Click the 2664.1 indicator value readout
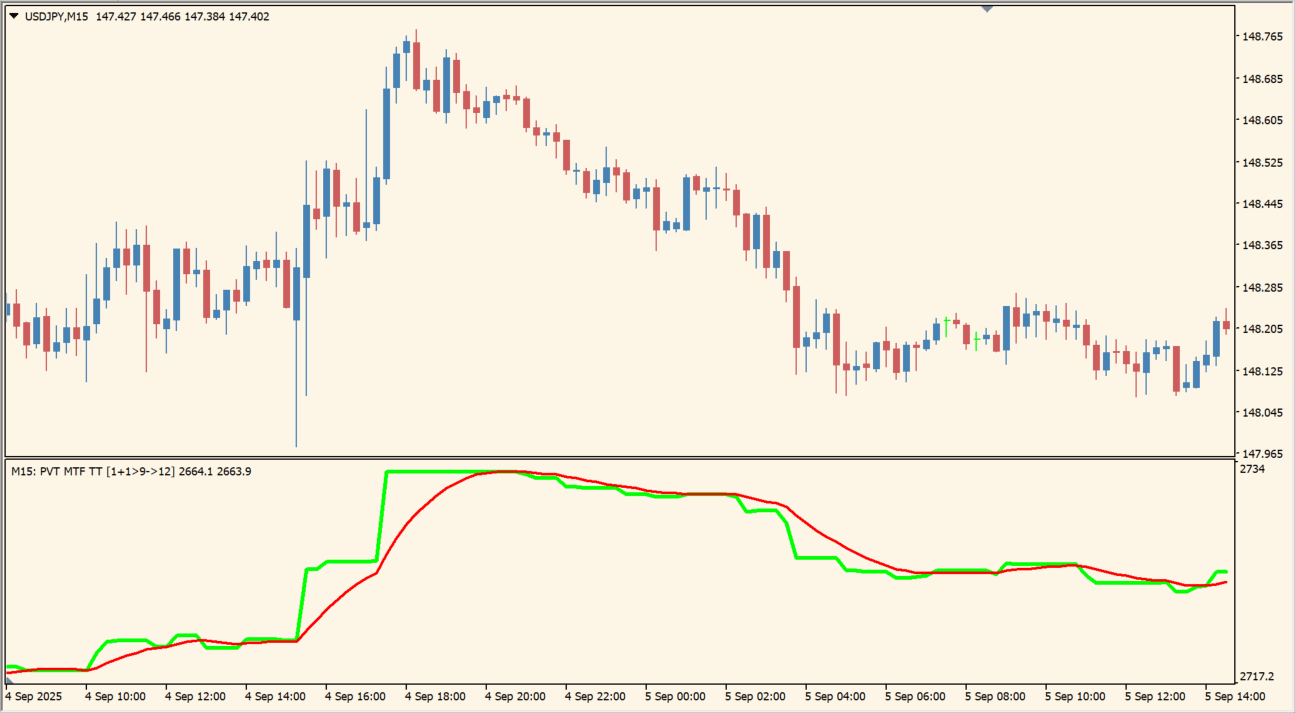Screen dimensions: 1295x713 (x=196, y=471)
